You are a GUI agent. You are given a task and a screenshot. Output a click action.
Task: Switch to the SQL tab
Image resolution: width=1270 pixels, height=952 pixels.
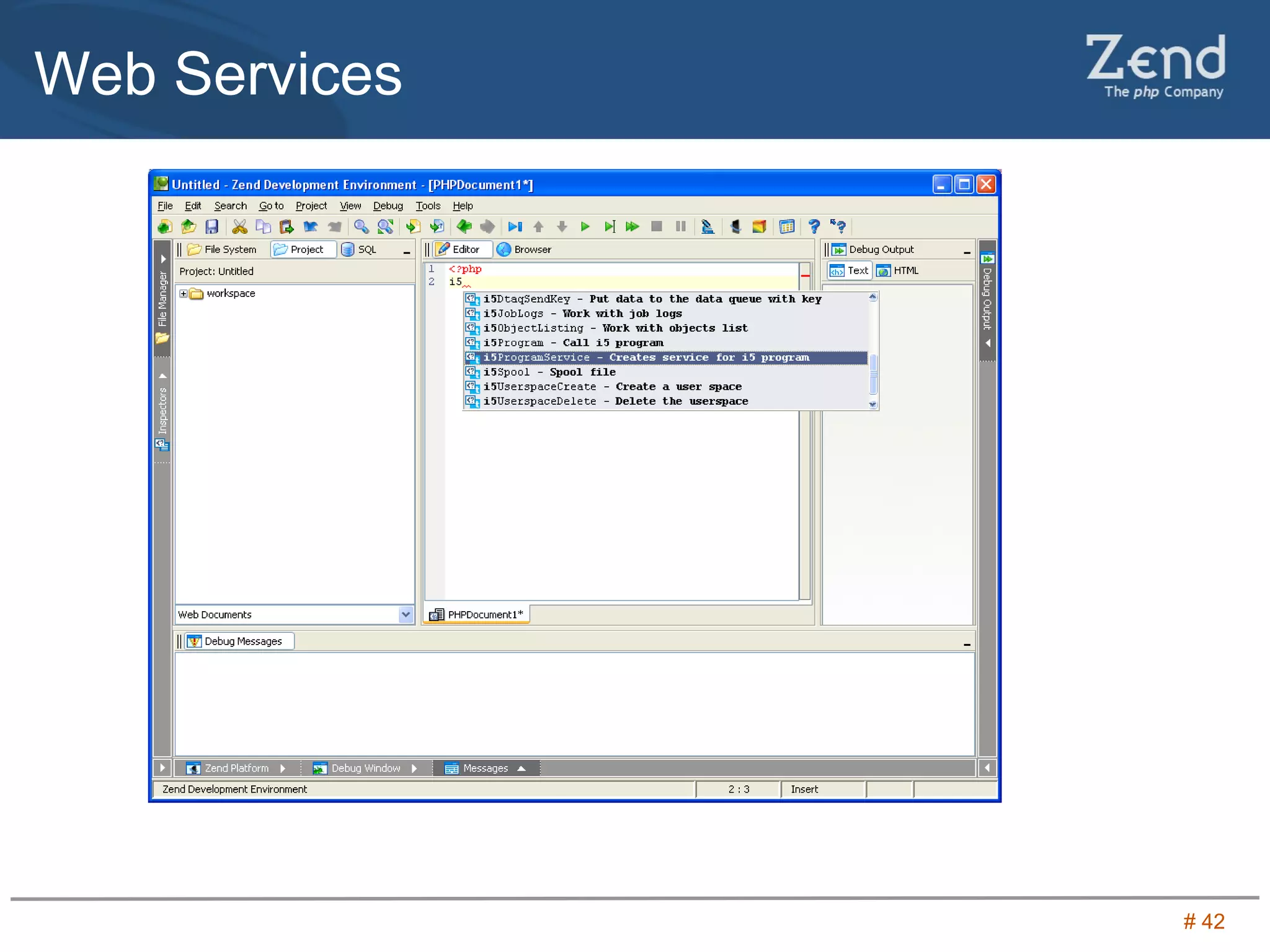(360, 249)
